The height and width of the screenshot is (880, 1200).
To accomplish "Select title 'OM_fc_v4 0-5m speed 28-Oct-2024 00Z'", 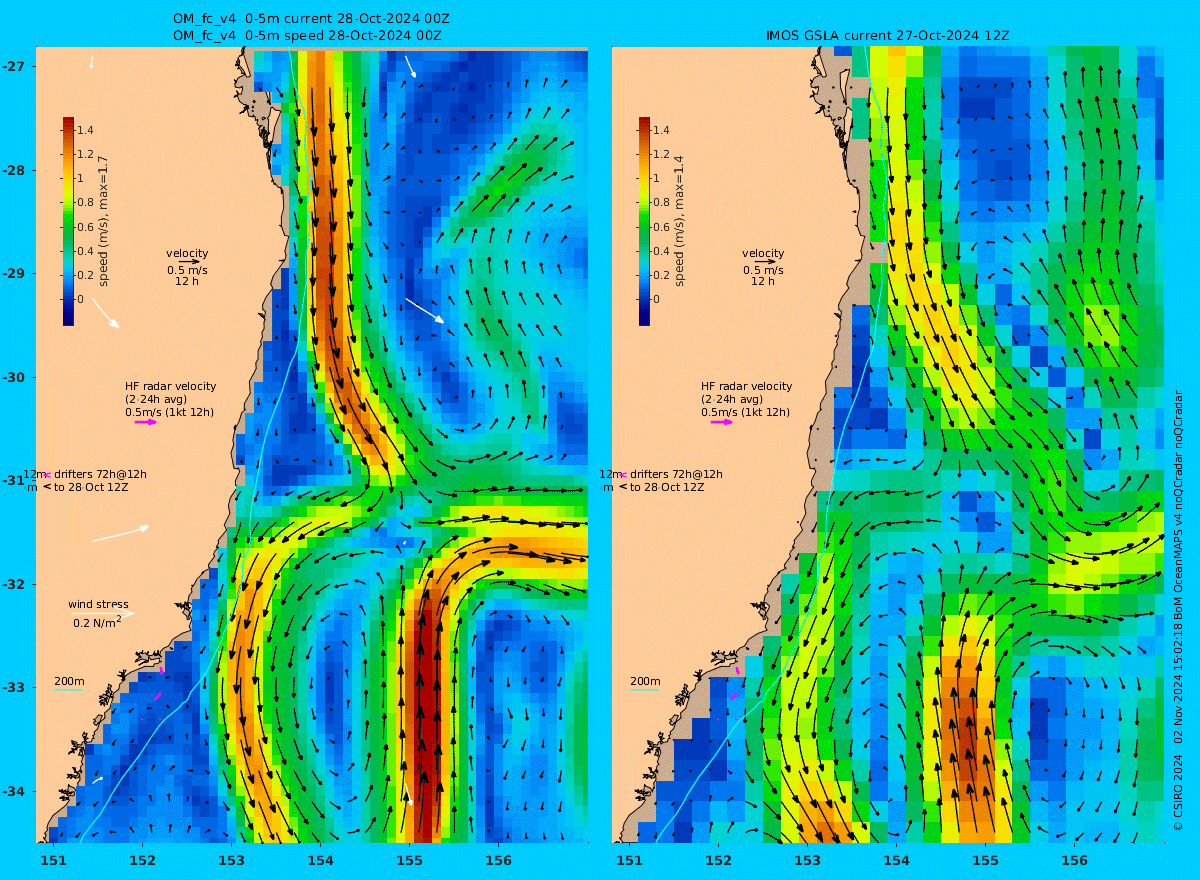I will click(x=307, y=35).
